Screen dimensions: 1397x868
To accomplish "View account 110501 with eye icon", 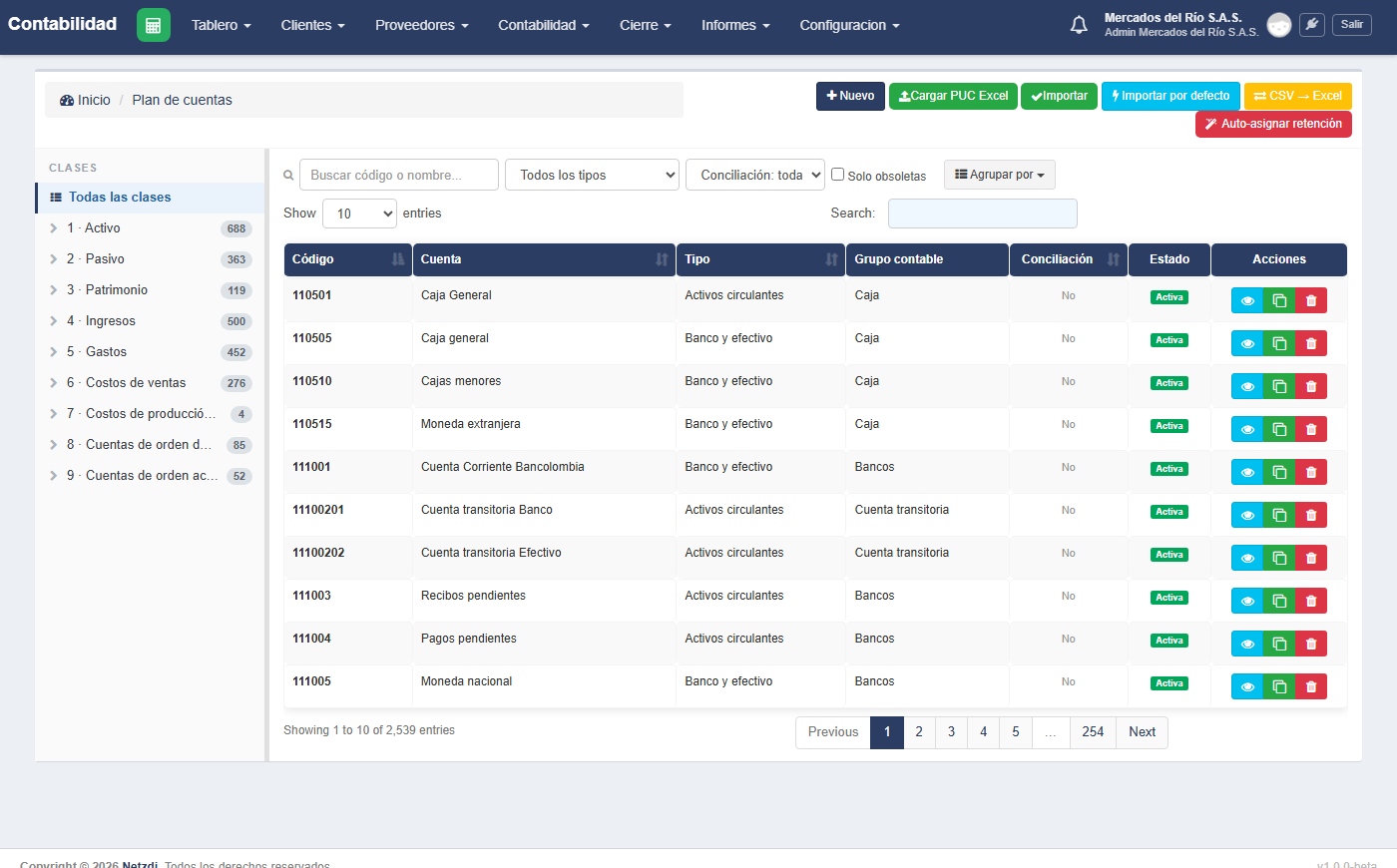I will [x=1247, y=300].
